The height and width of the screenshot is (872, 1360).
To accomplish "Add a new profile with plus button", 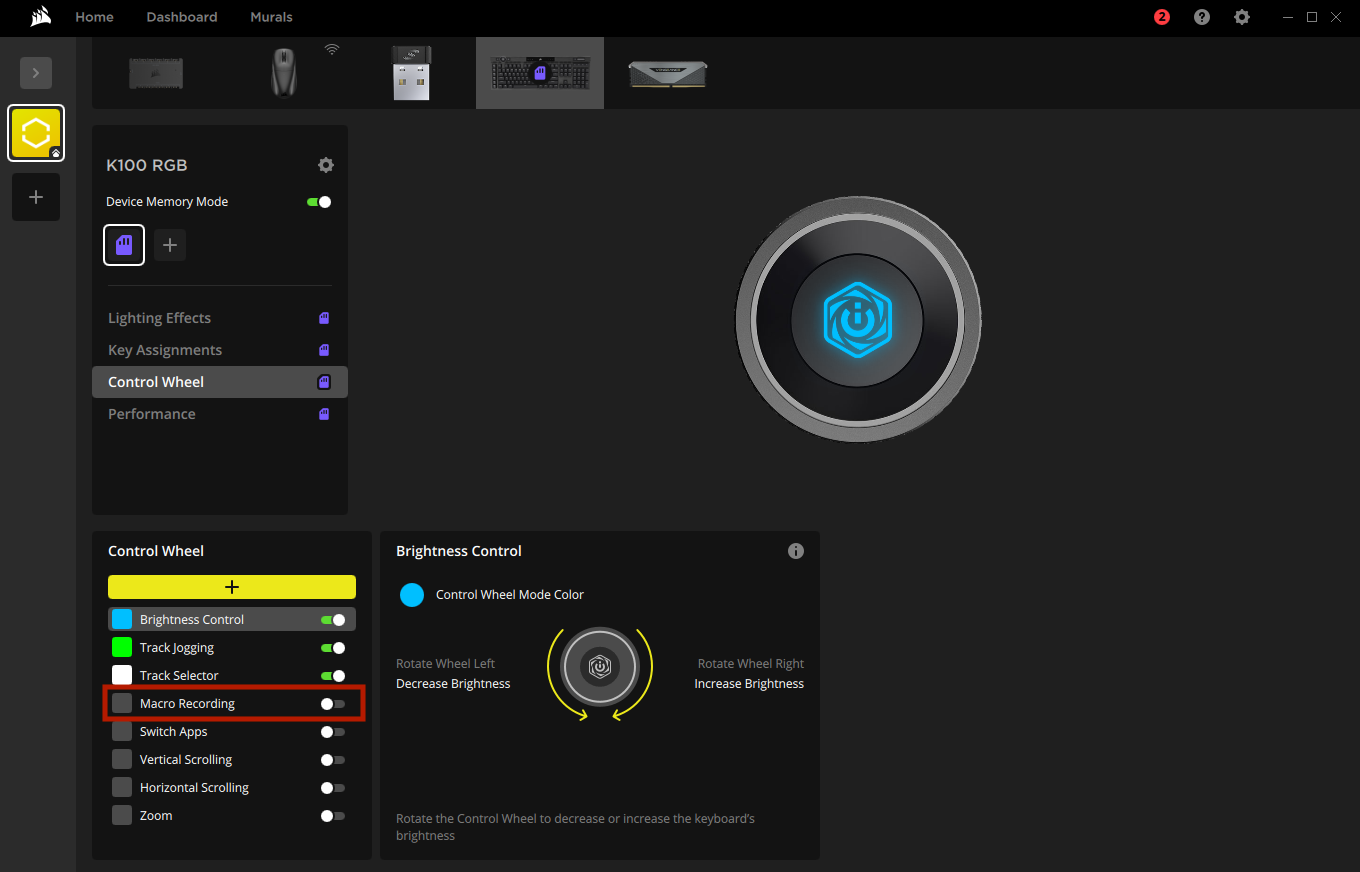I will (36, 197).
